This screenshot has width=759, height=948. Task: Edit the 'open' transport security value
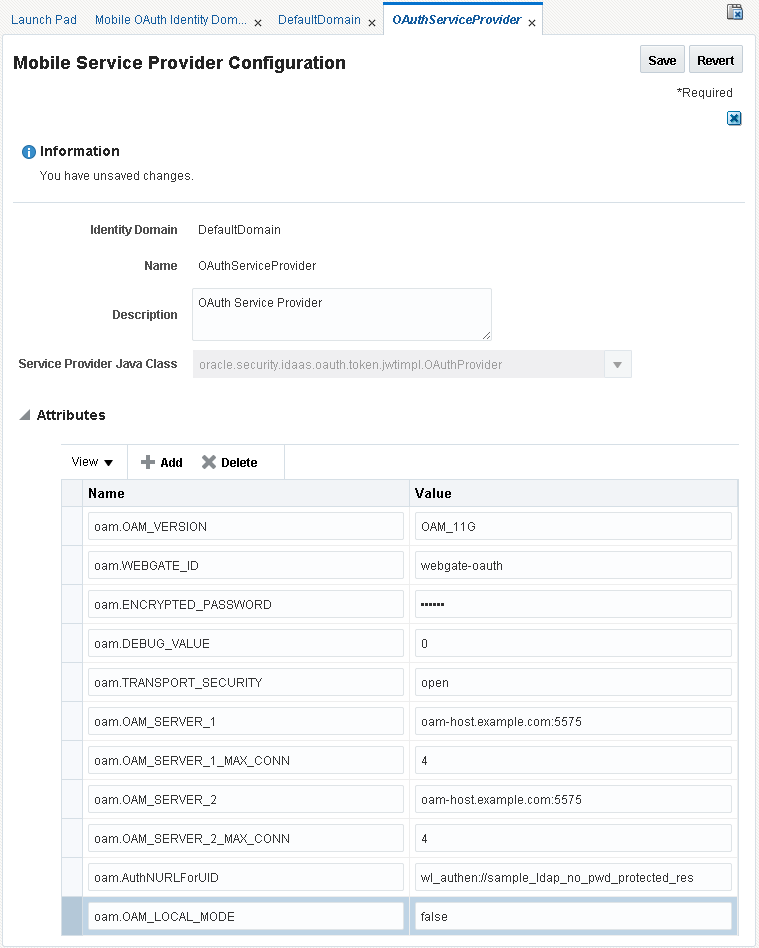(x=573, y=683)
